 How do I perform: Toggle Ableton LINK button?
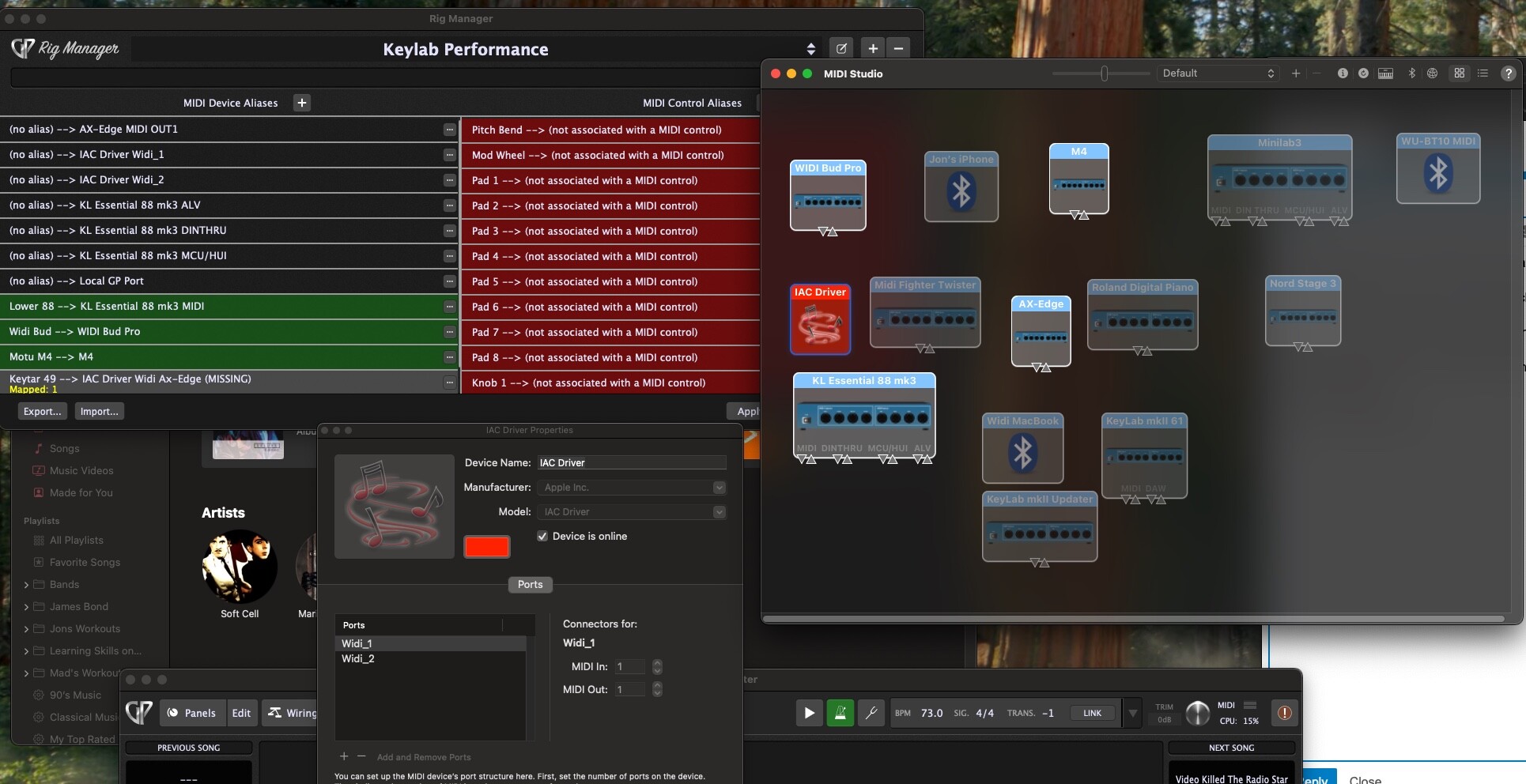1093,713
